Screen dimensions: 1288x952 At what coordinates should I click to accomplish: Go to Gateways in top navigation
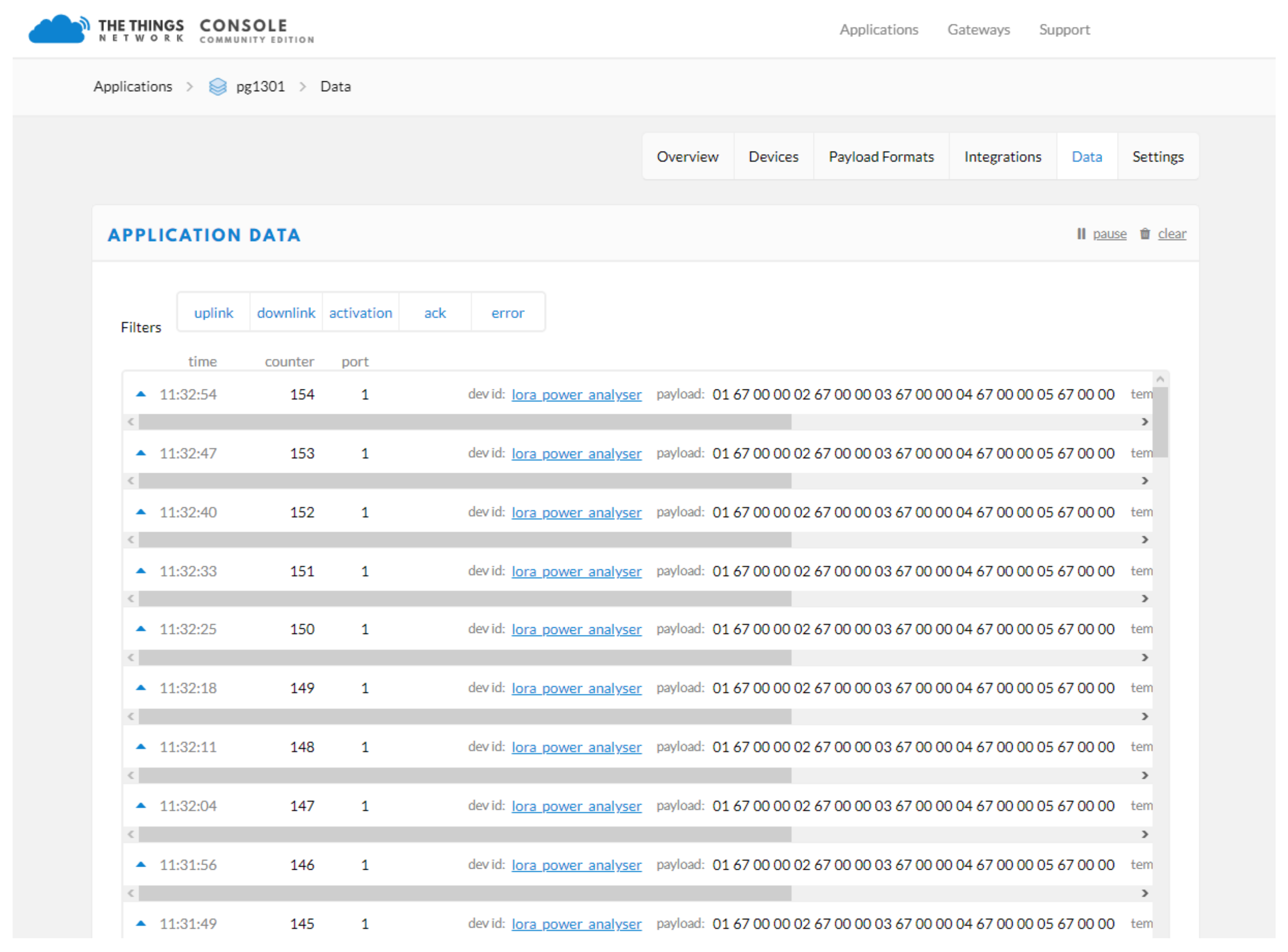(978, 30)
